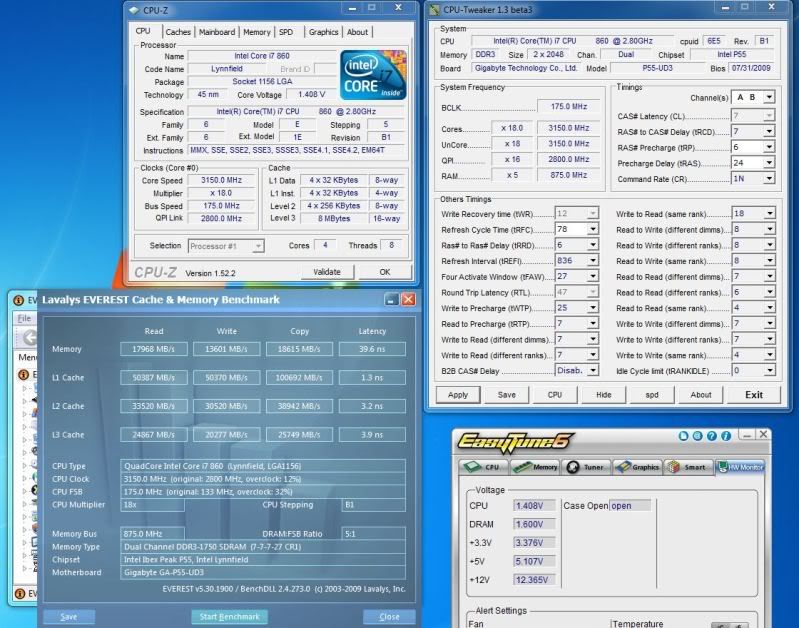The height and width of the screenshot is (628, 799).
Task: Click the CPU-Z title bar icon
Action: (134, 10)
